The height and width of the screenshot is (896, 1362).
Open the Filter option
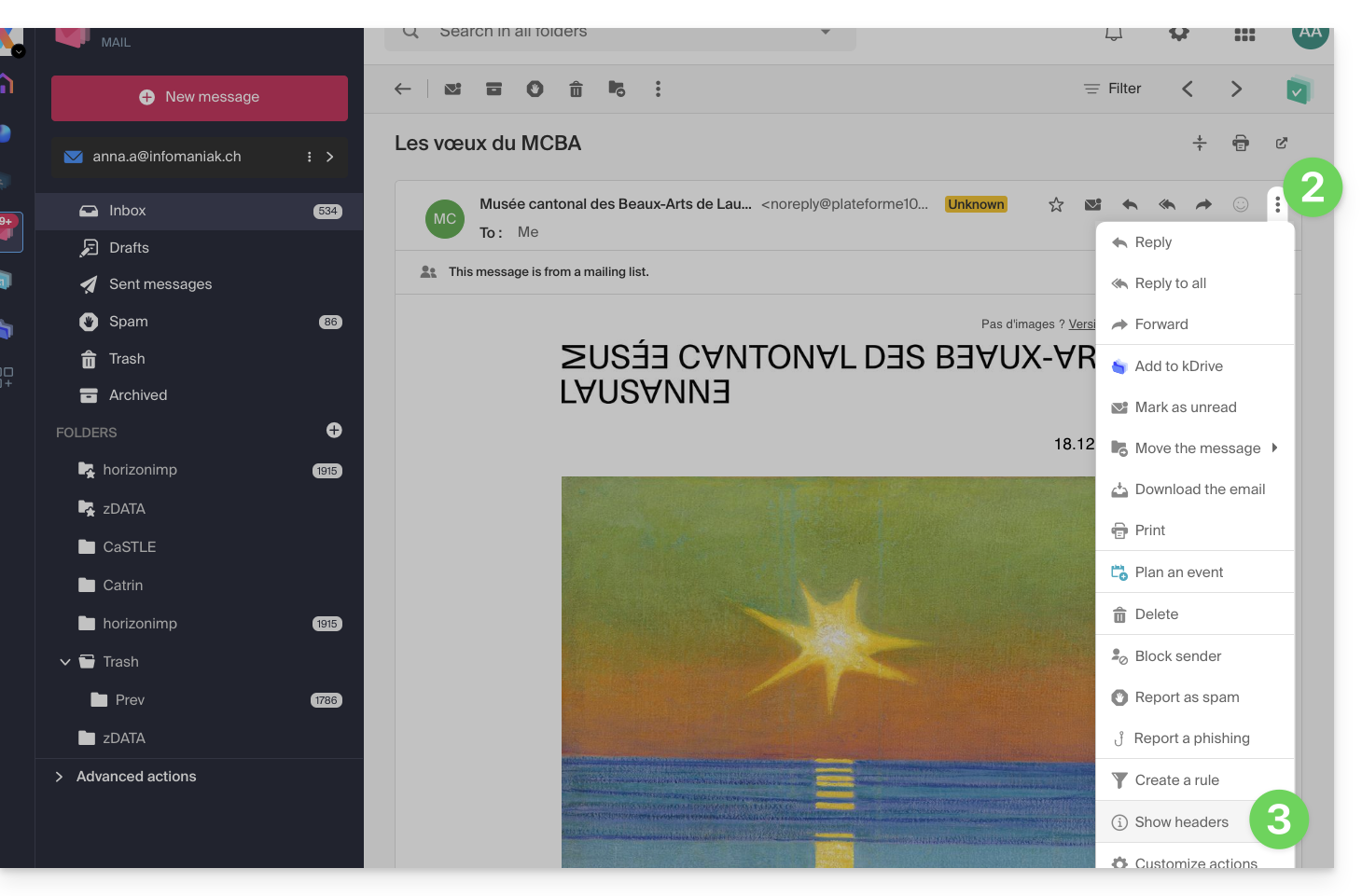coord(1112,89)
